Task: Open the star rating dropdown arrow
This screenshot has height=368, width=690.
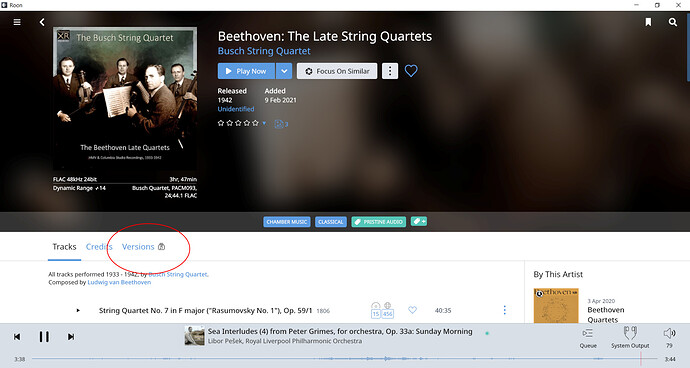Action: click(264, 123)
